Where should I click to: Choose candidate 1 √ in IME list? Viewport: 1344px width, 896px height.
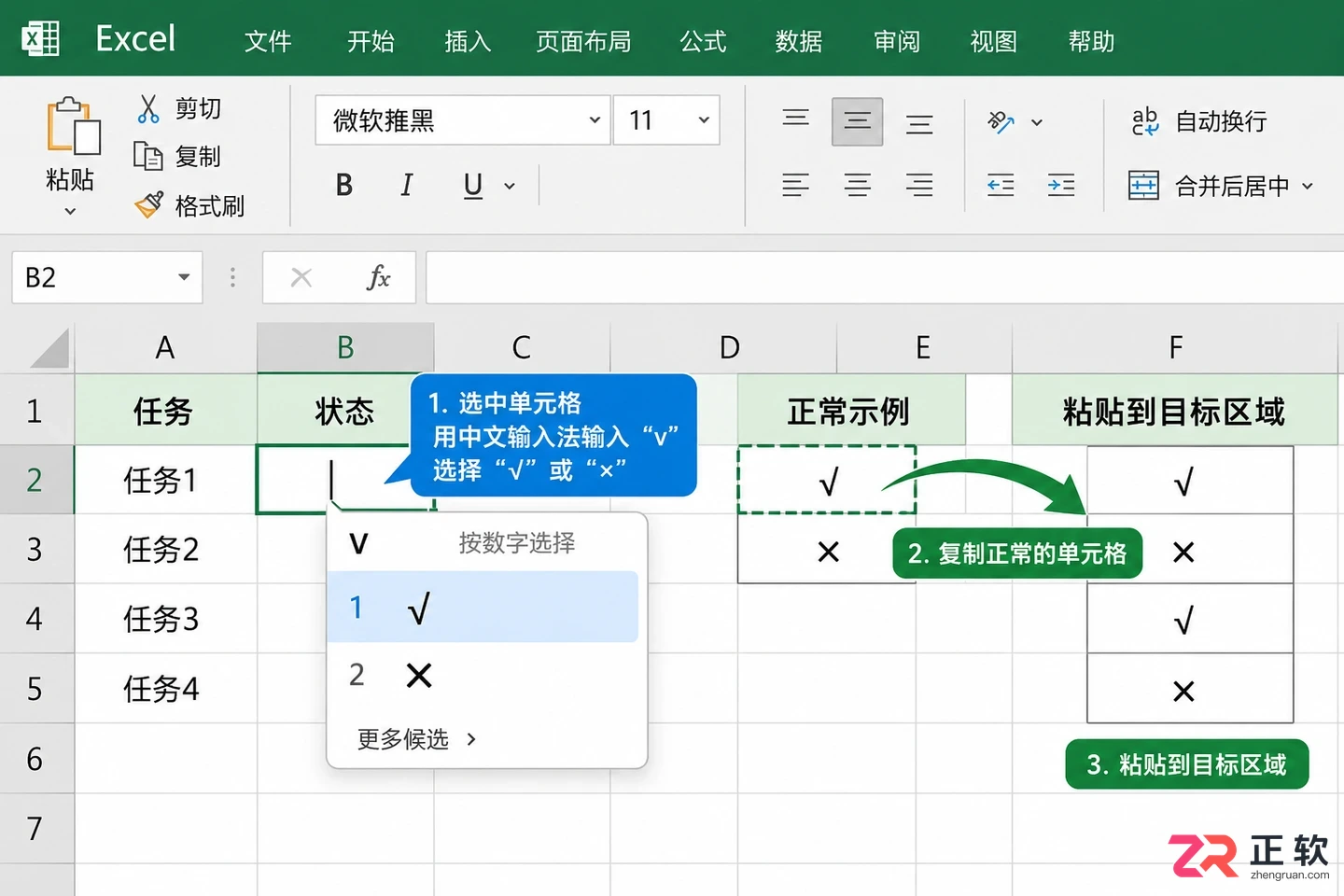[x=483, y=608]
